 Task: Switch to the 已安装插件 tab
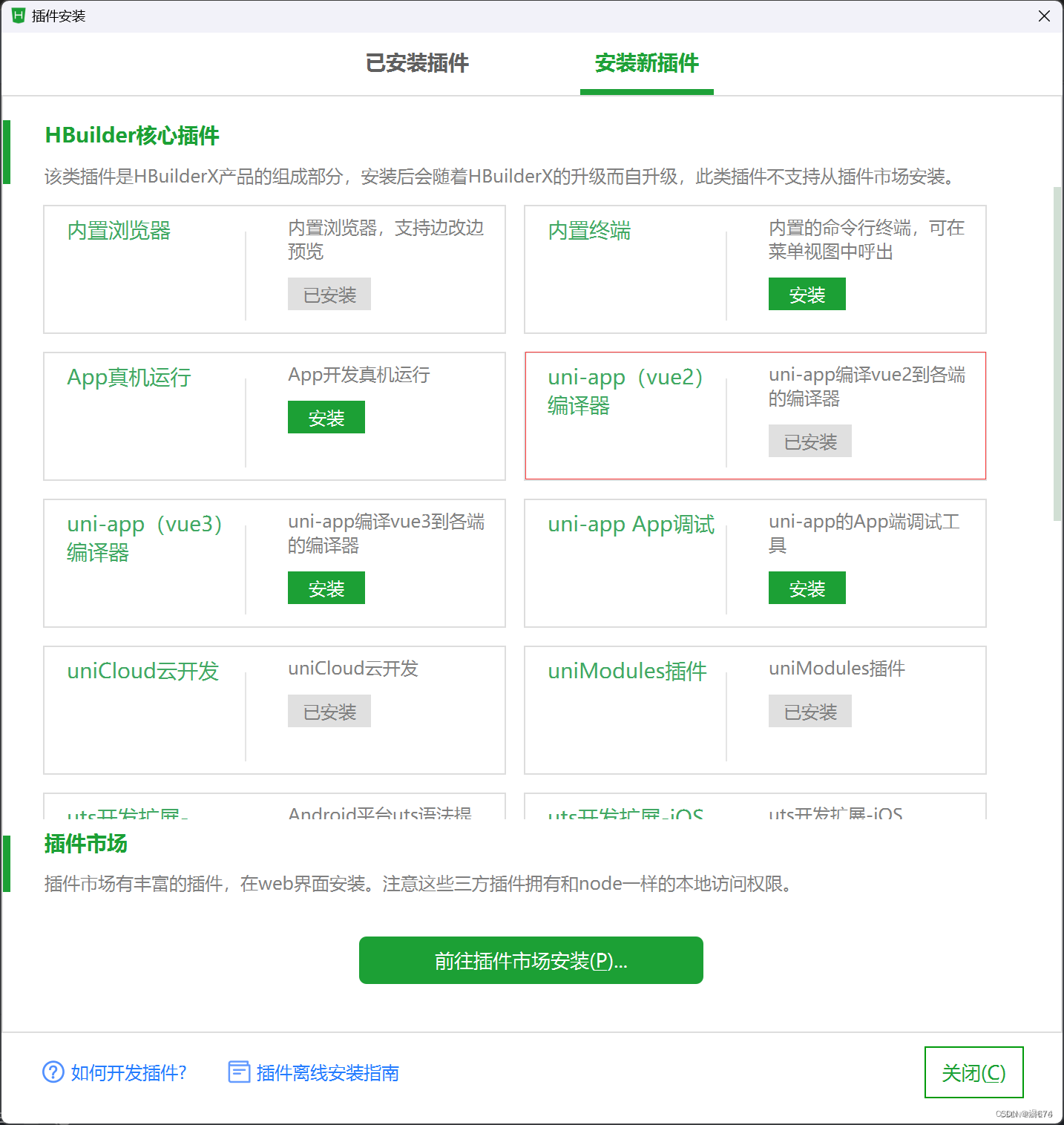point(417,63)
